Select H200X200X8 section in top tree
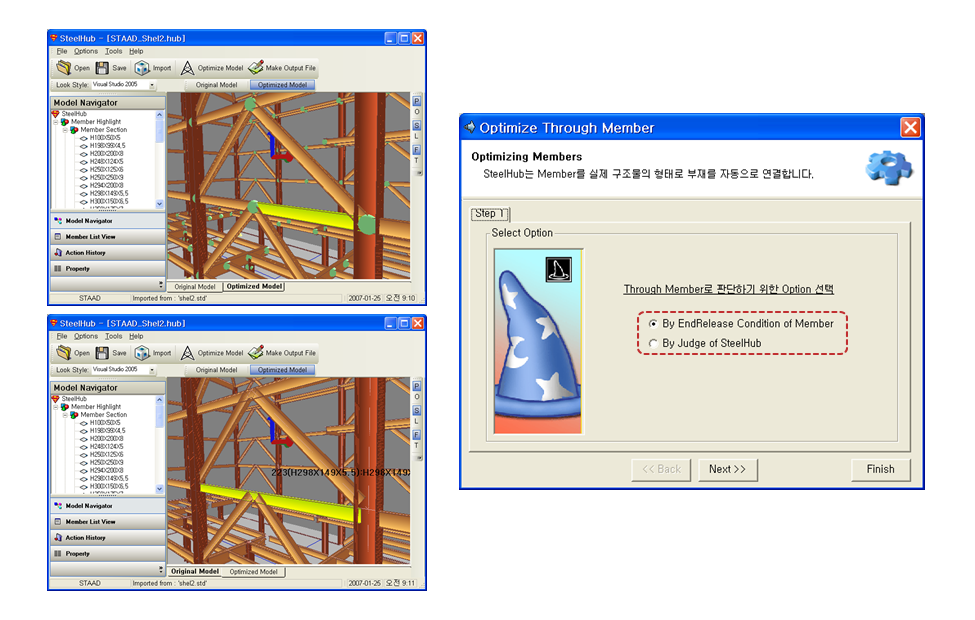 (x=106, y=154)
